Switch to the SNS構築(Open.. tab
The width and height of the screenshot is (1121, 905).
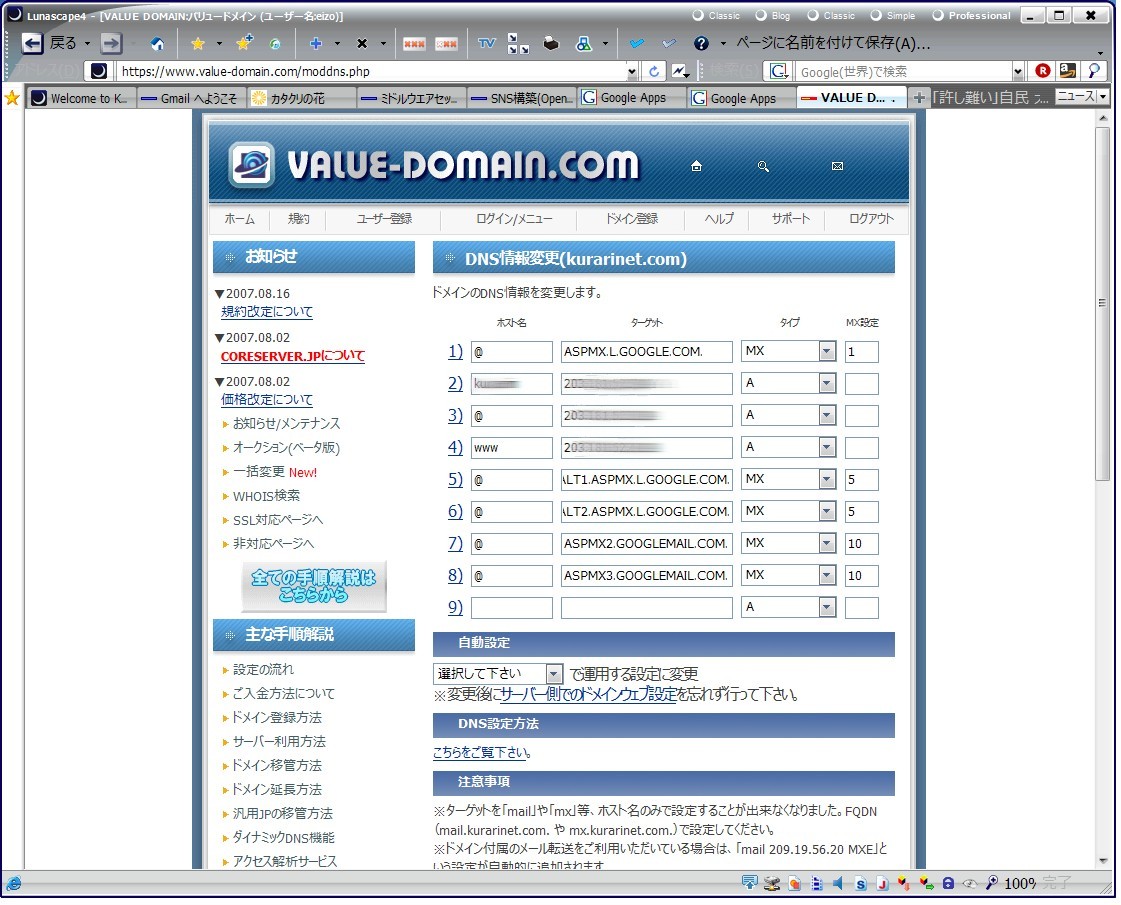point(522,98)
